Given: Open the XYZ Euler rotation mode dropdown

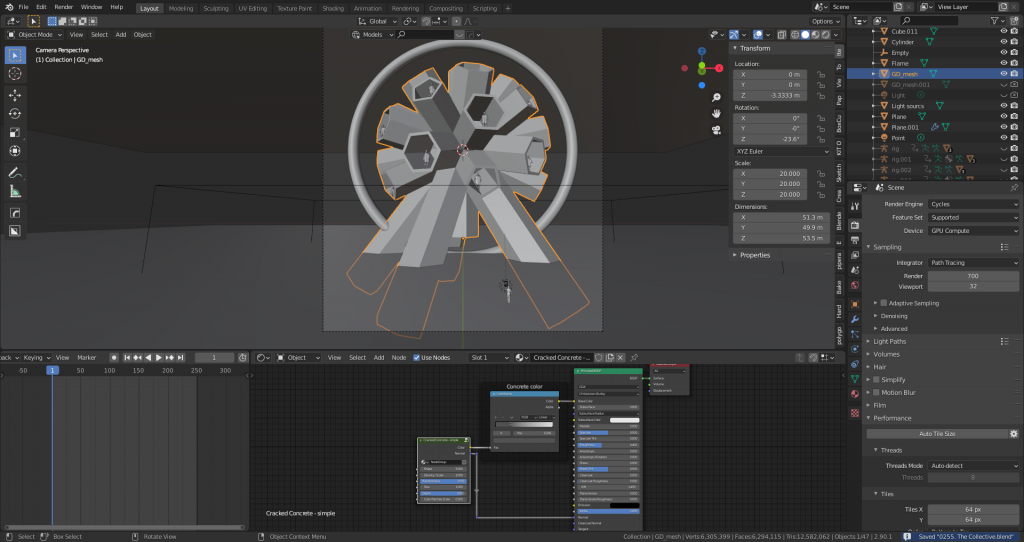Looking at the screenshot, I should (782, 151).
